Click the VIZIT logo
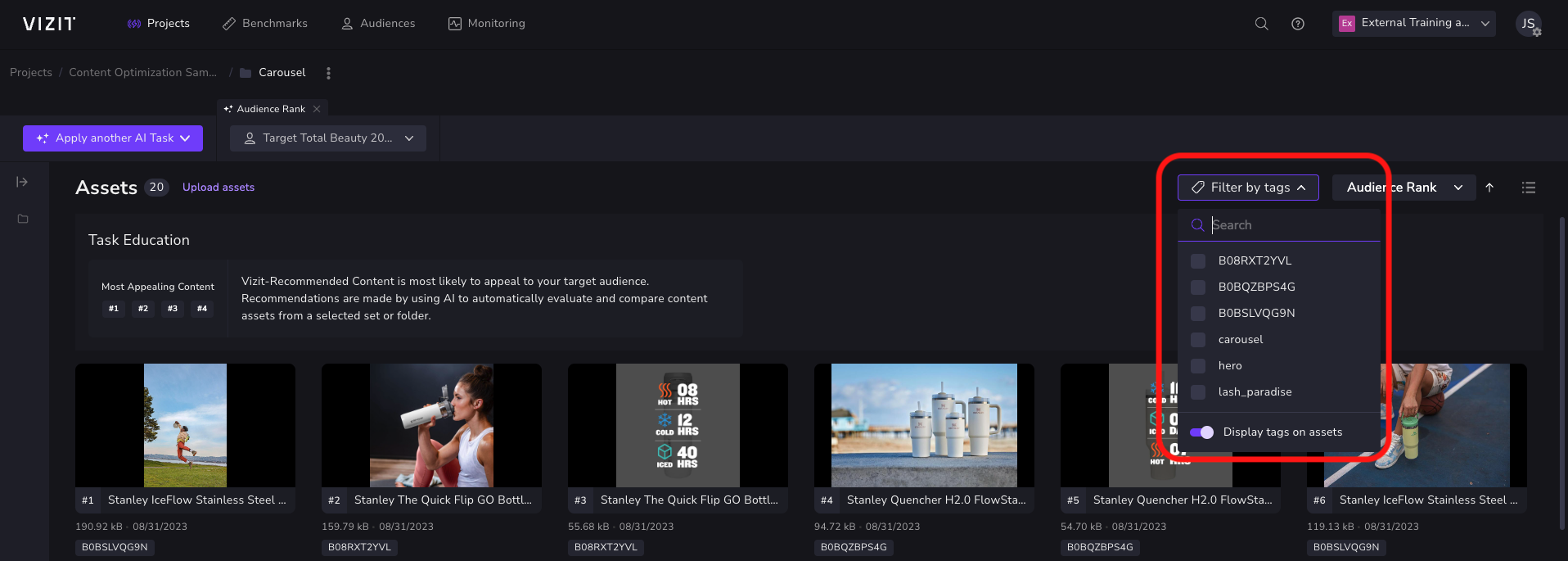This screenshot has width=1568, height=561. tap(49, 24)
